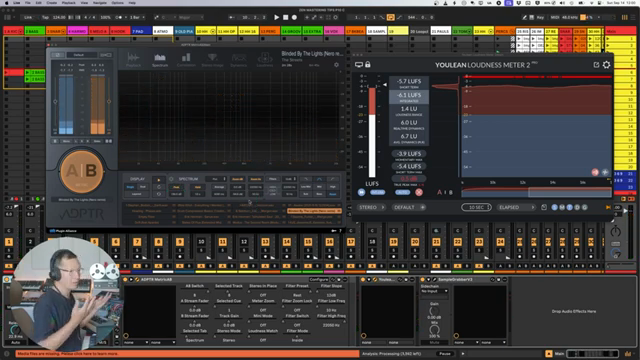640x360 pixels.
Task: Expand the 1 KIC group track arrow
Action: (20, 31)
